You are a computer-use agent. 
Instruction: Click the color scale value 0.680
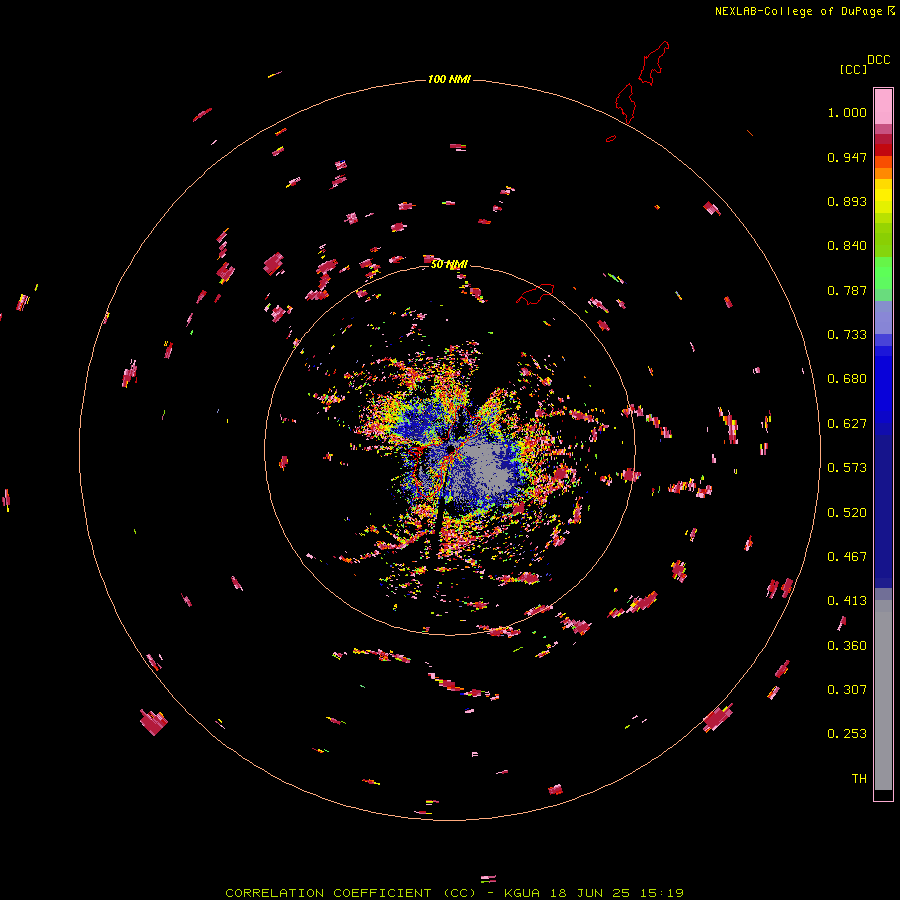click(847, 379)
